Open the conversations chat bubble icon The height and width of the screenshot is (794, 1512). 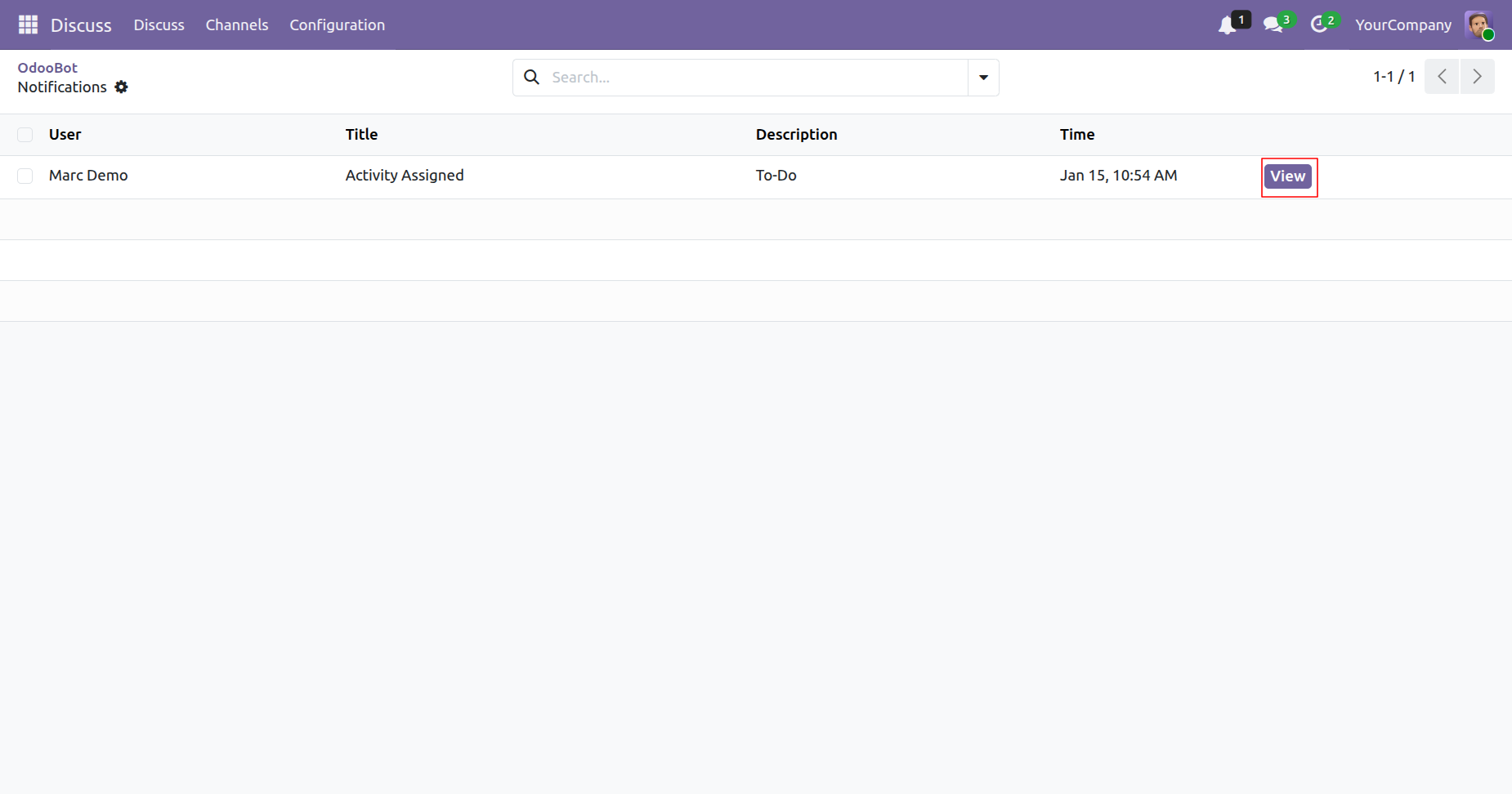click(1273, 25)
